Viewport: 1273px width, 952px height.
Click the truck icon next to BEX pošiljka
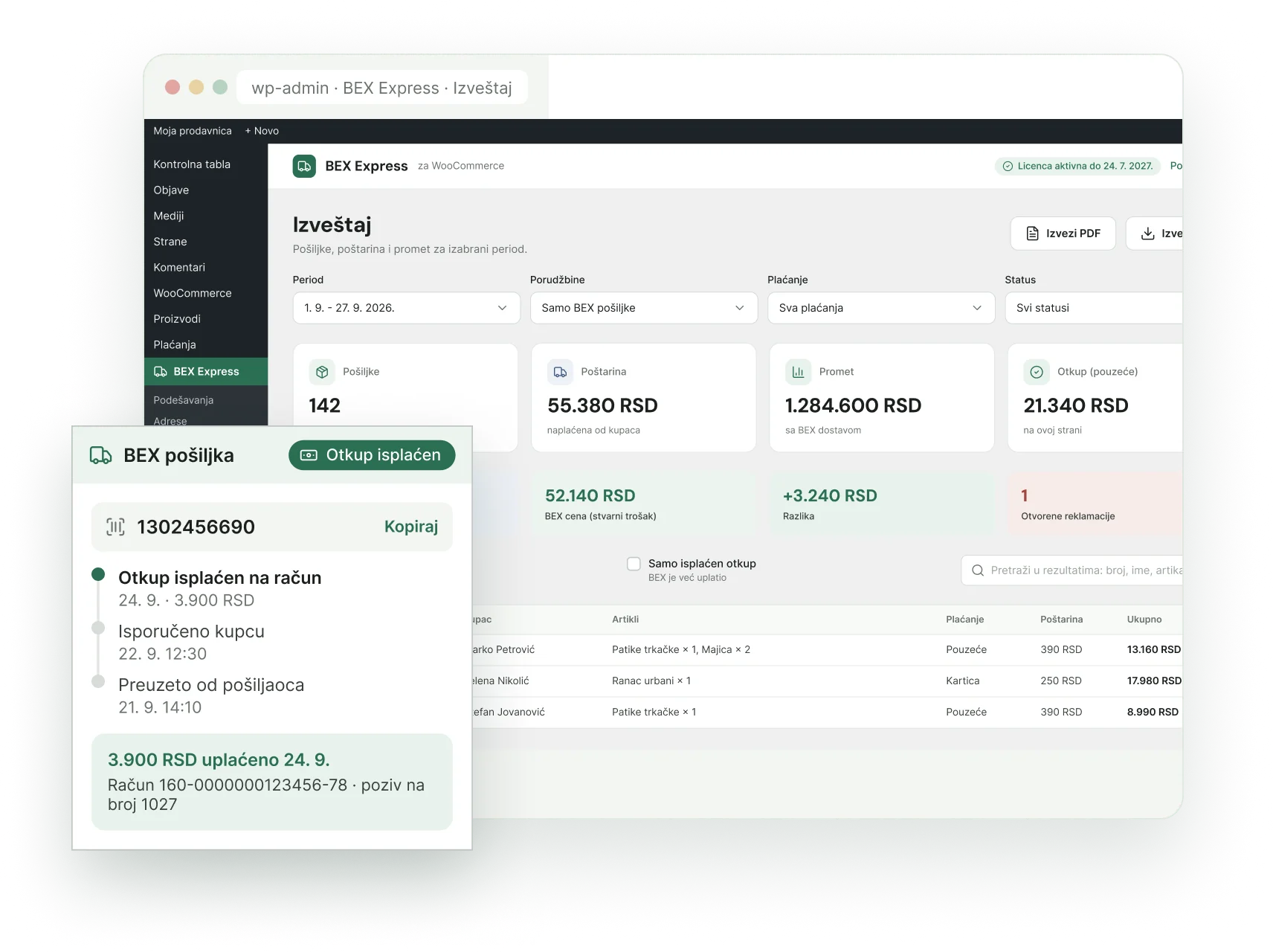(101, 455)
